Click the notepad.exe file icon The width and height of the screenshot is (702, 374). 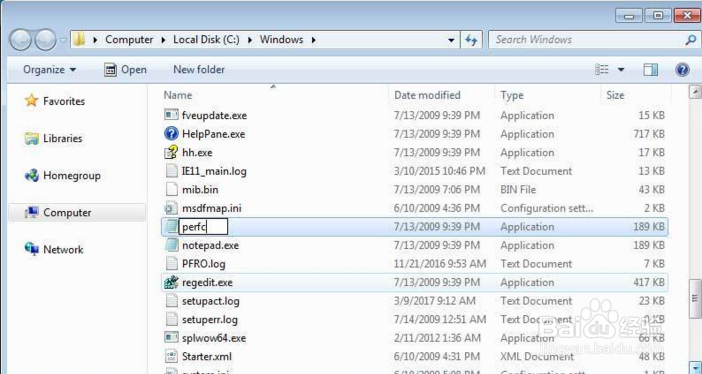[171, 245]
